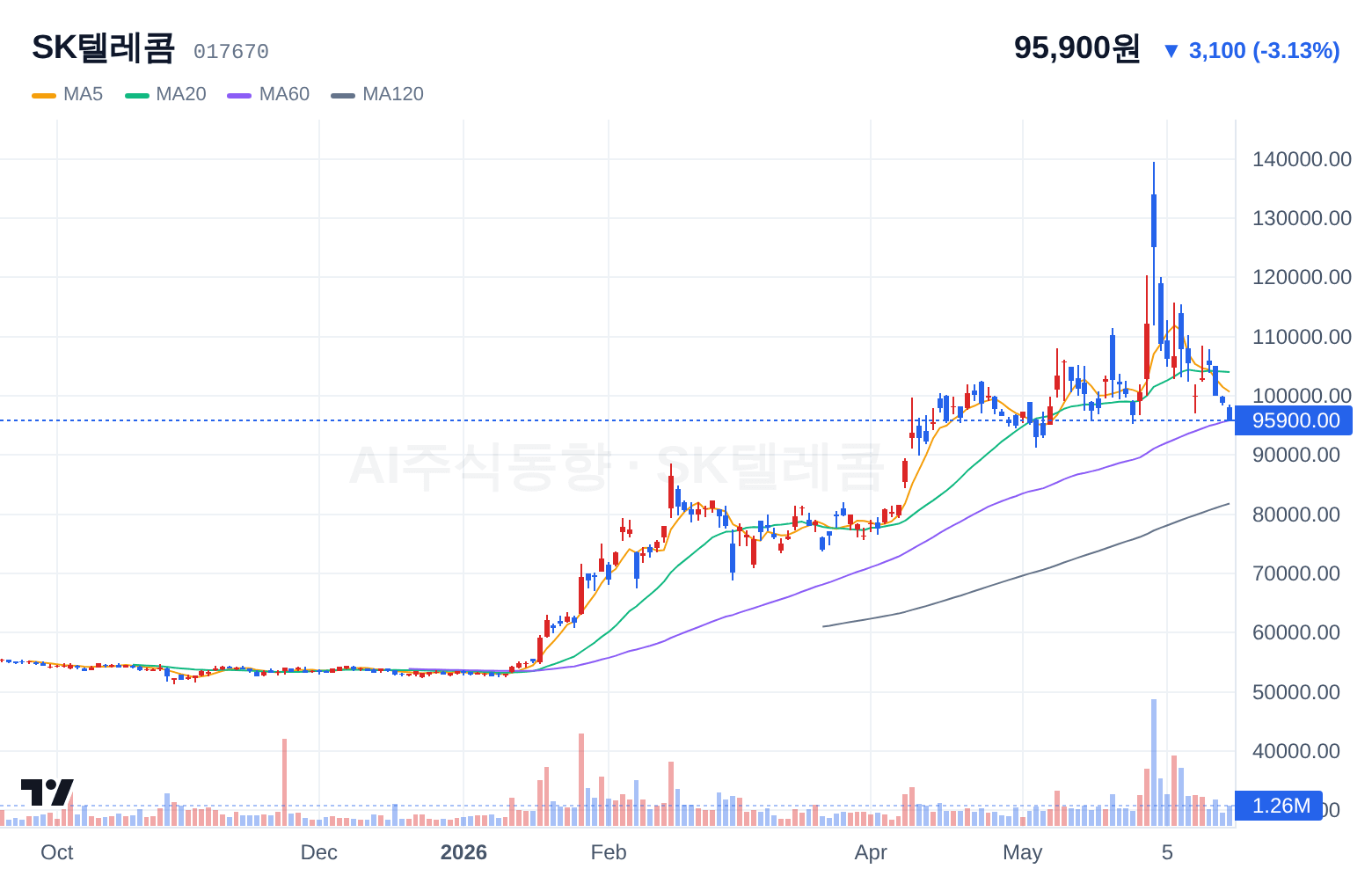1372x876 pixels.
Task: Toggle the MA20 legend line
Action: [165, 94]
